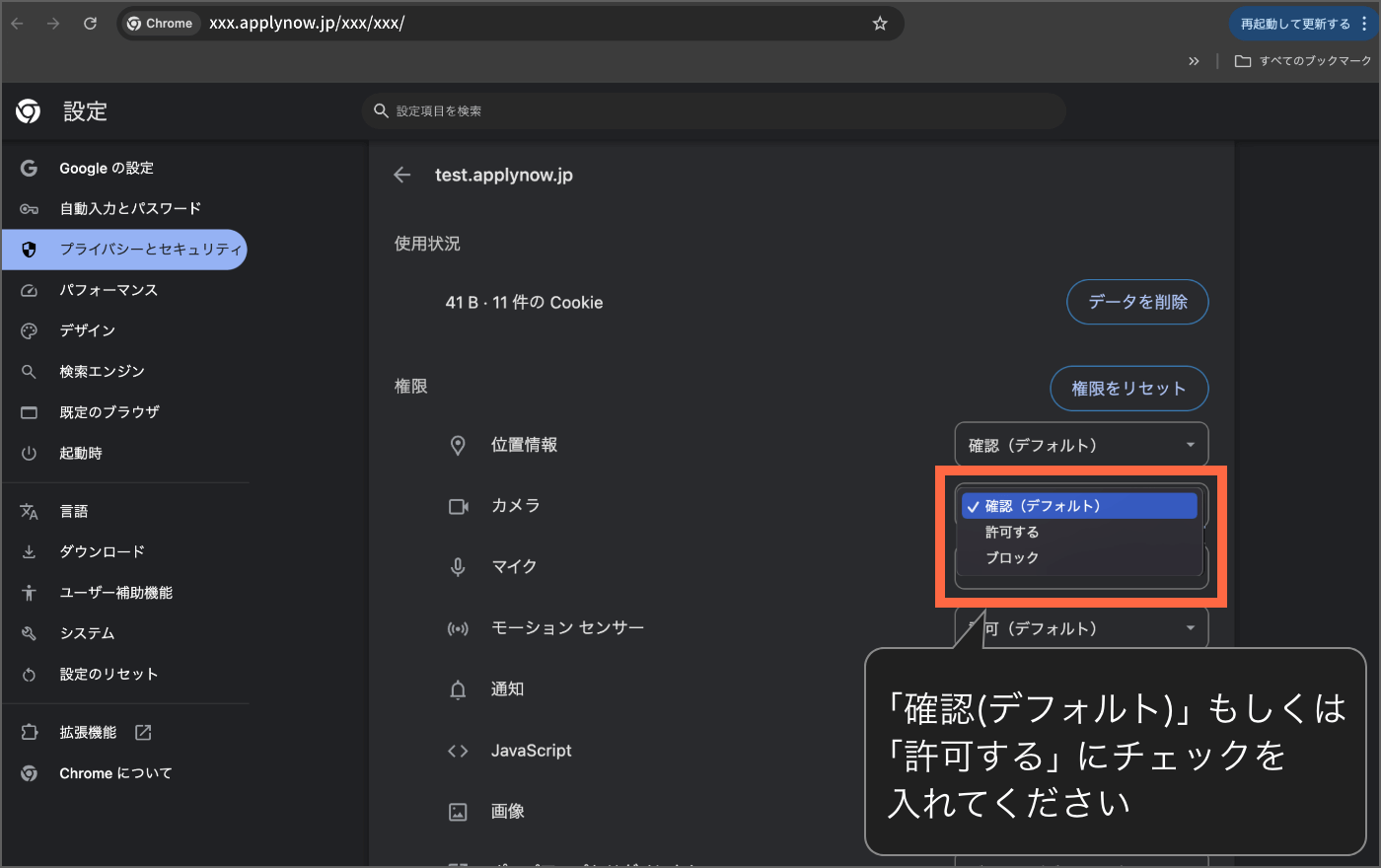The width and height of the screenshot is (1381, 868).
Task: Click the Chrome logo next to 設定
Action: click(29, 111)
